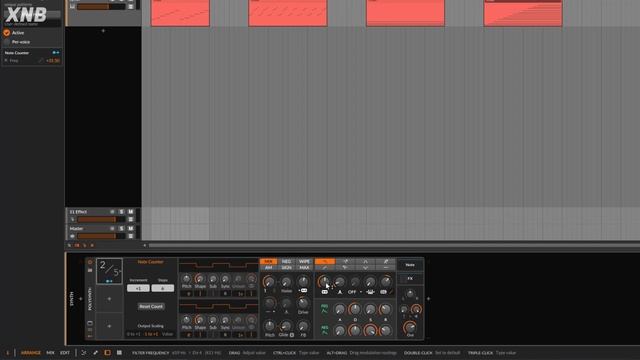This screenshot has height=360, width=640.
Task: Select the AM oscillator blend mode
Action: [x=268, y=268]
